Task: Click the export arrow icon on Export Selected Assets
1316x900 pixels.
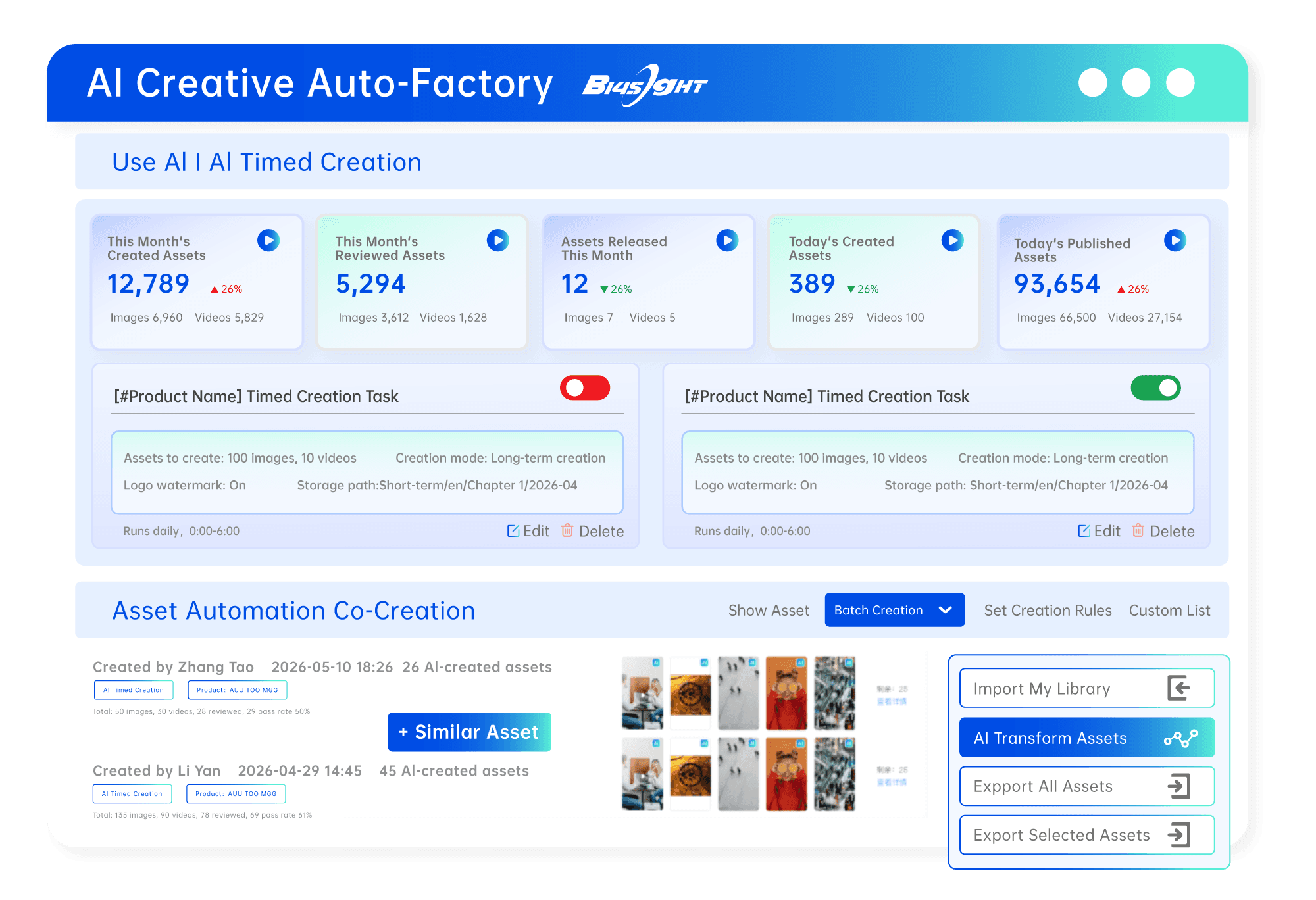Action: click(1179, 835)
